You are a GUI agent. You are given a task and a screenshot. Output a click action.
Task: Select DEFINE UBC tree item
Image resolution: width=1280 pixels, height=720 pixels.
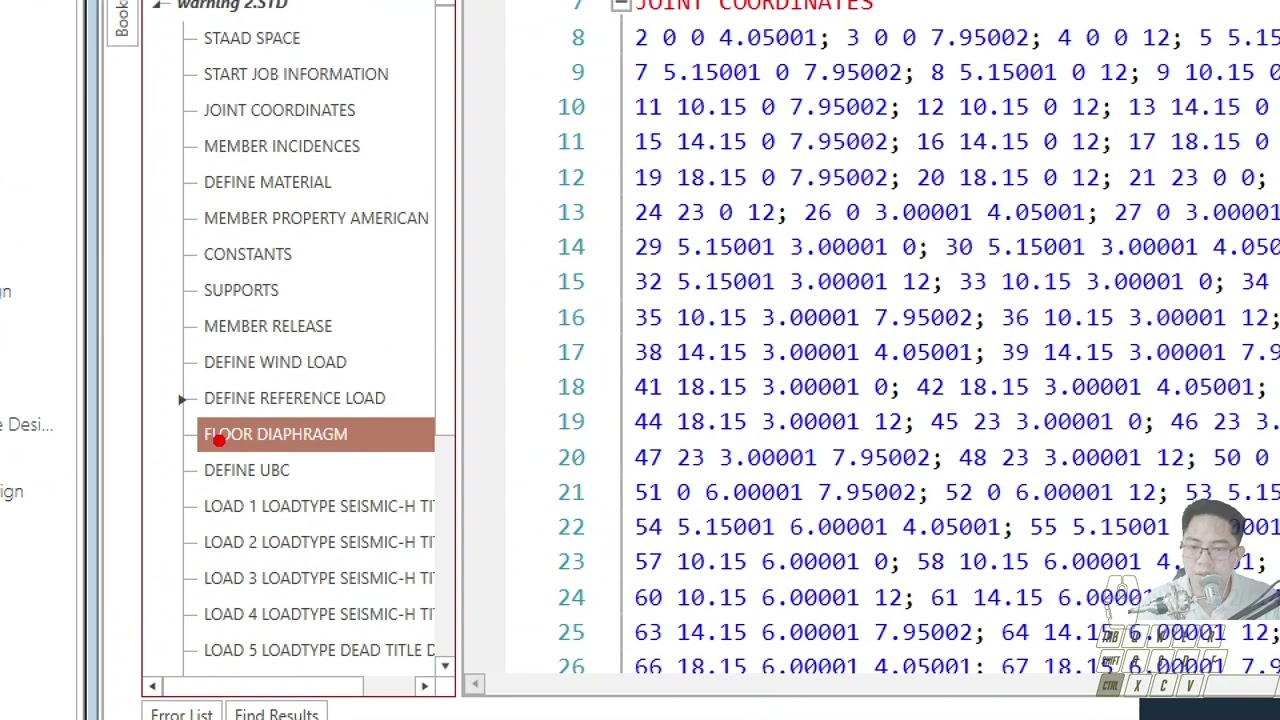pyautogui.click(x=246, y=470)
